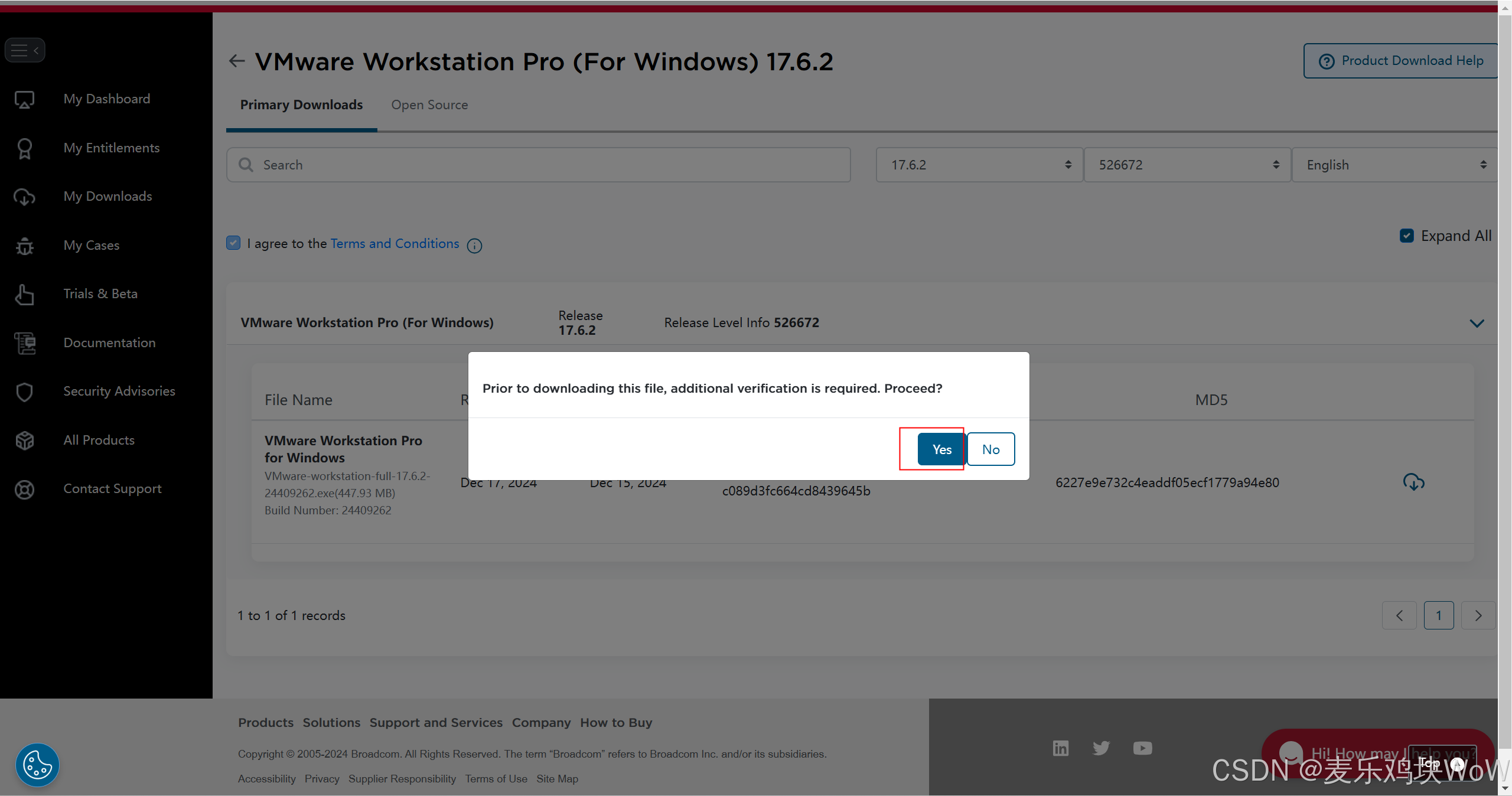Screen dimensions: 1512x796
Task: Switch to the Open Source tab
Action: (429, 105)
